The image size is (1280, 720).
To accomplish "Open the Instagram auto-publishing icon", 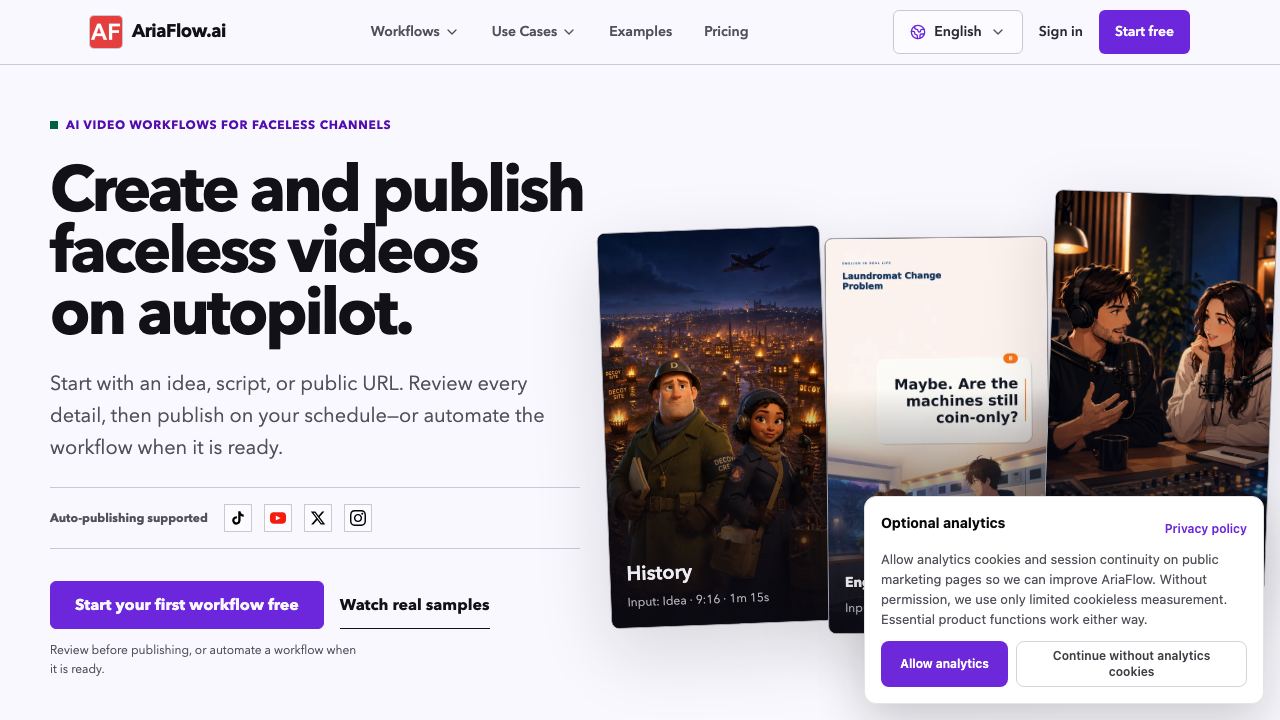I will coord(358,518).
